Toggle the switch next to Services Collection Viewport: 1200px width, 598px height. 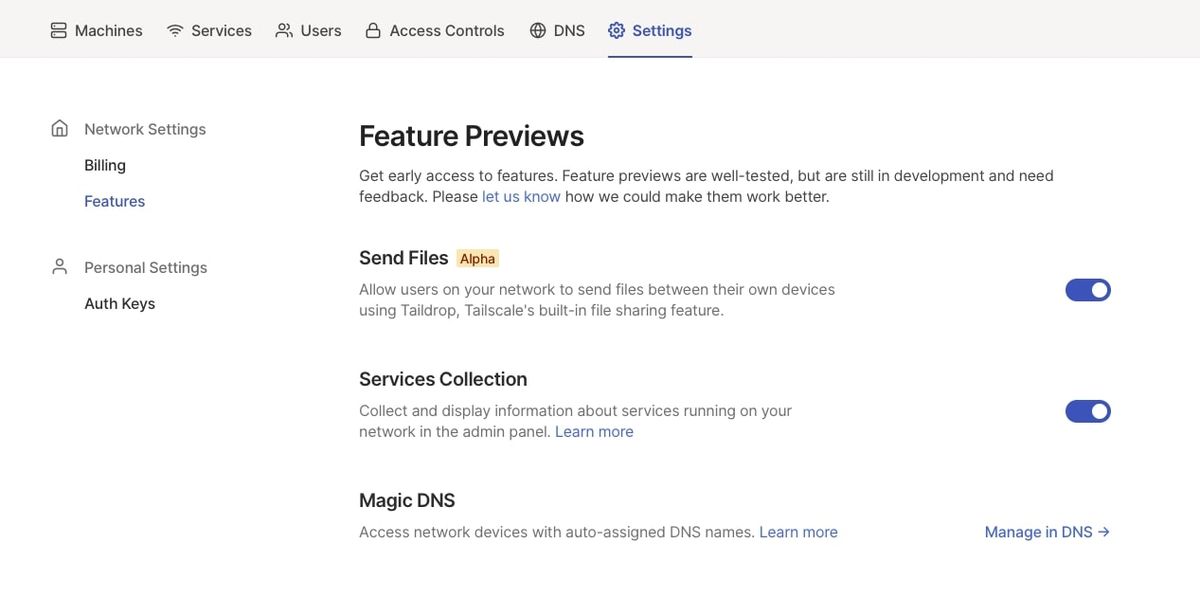1088,410
